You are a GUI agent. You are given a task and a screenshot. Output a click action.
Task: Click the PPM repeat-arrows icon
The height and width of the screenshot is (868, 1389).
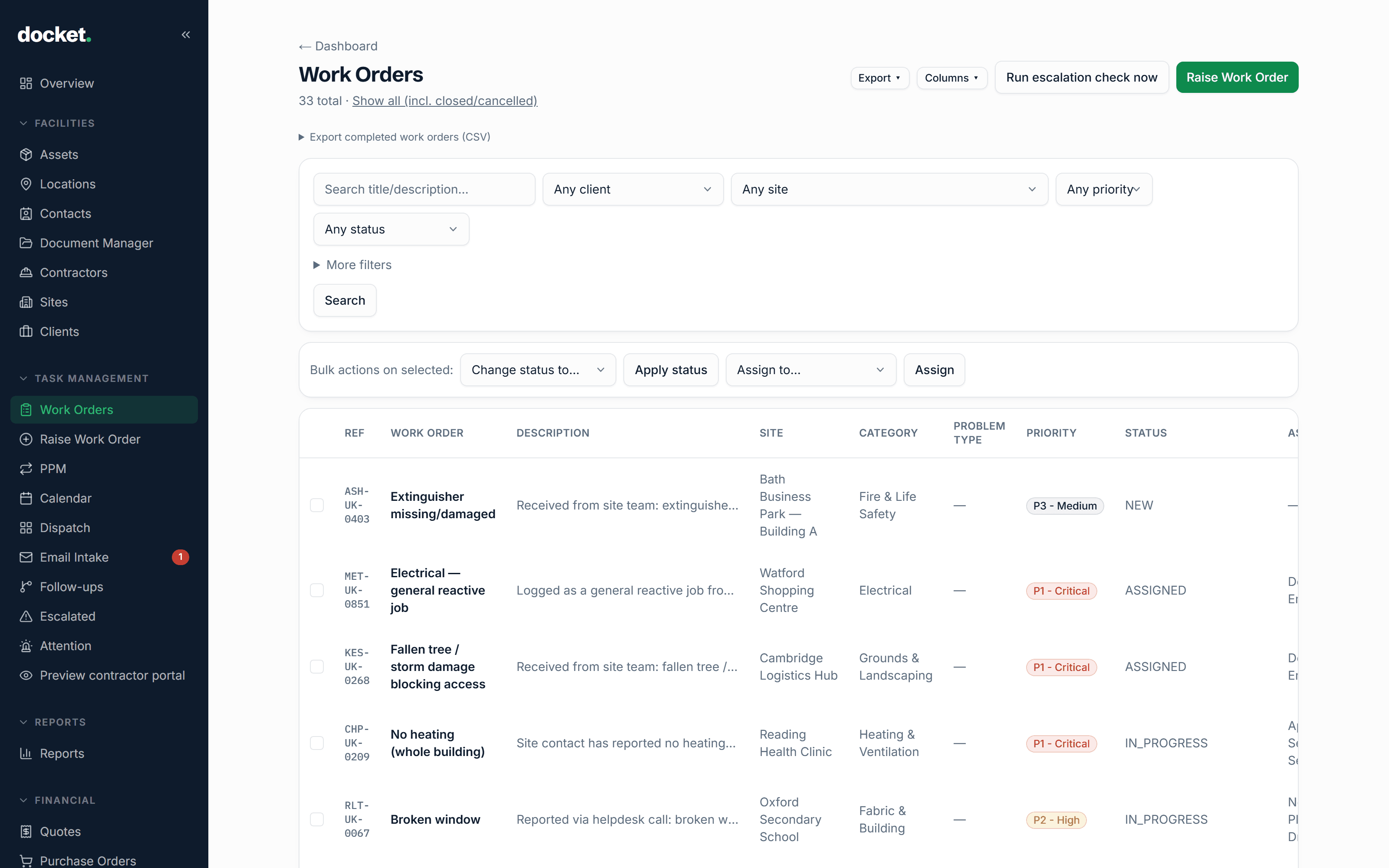pos(26,468)
